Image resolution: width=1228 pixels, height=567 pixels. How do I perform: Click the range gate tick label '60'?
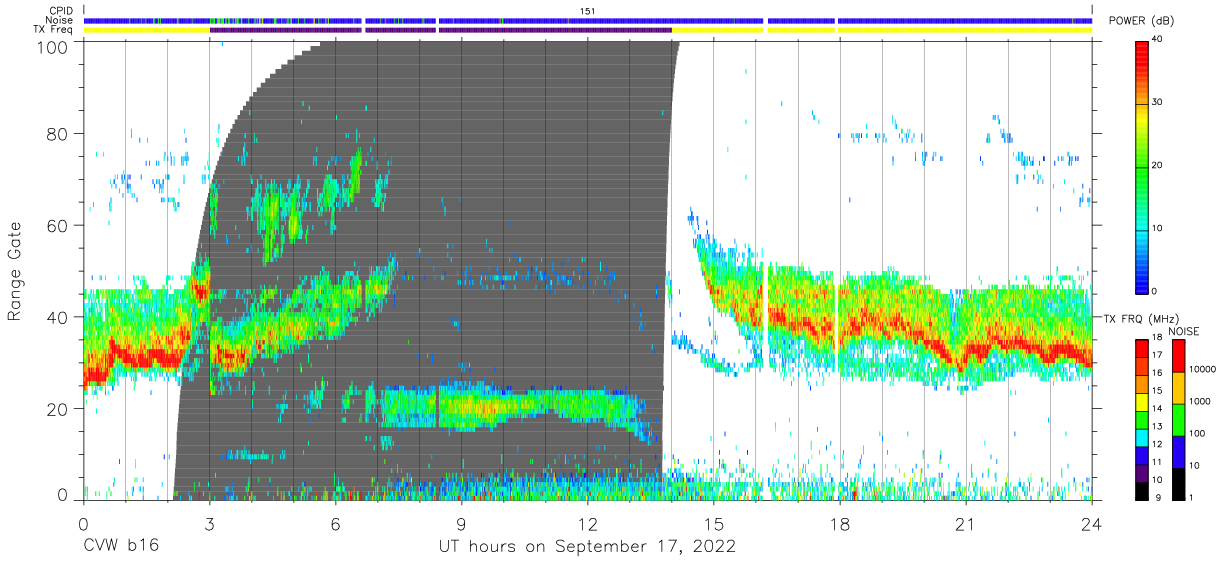[59, 226]
